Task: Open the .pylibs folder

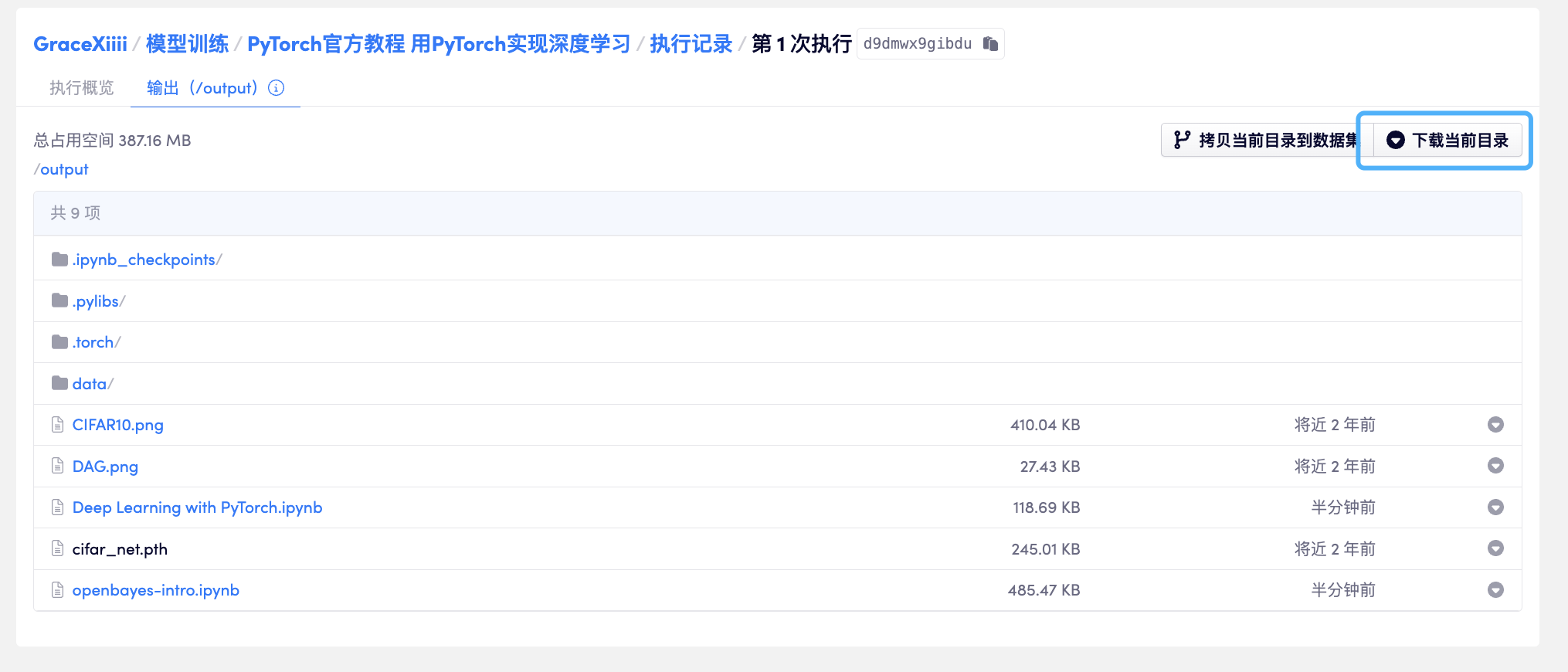Action: coord(96,301)
